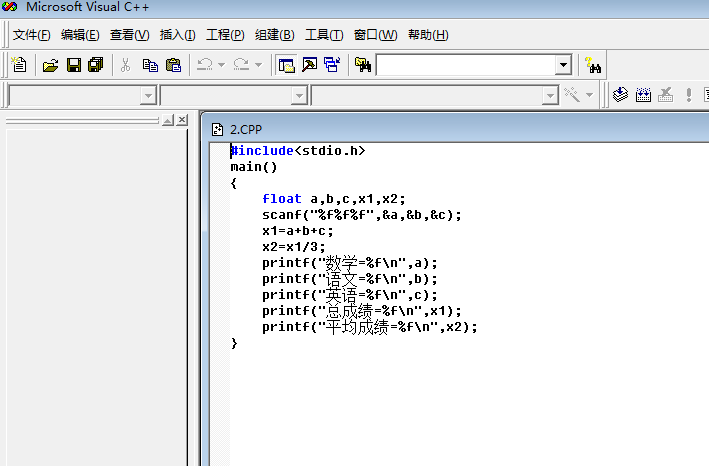Click the opening brace below main()
709x466 pixels.
coord(234,183)
